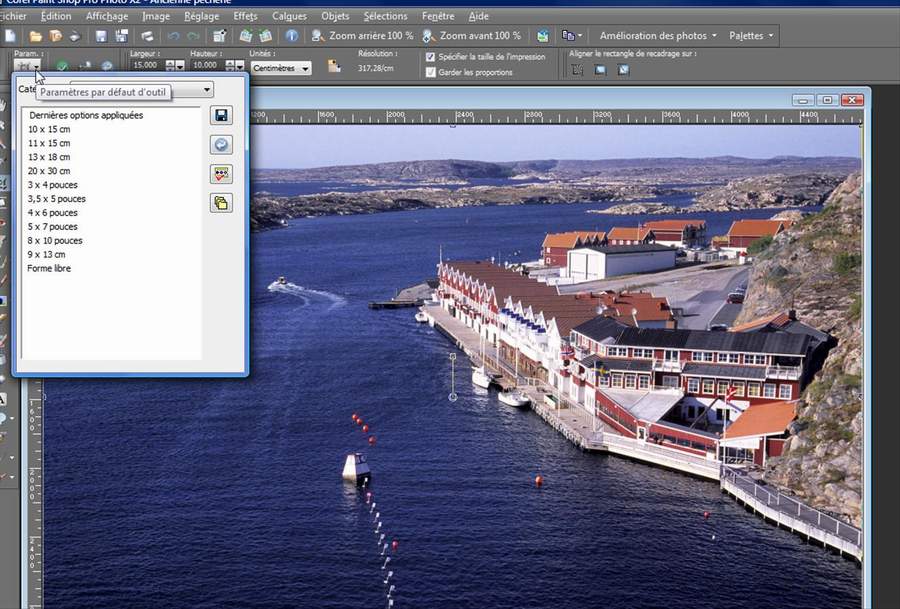
Task: Select the 10 x 15 cm preset
Action: coord(49,129)
